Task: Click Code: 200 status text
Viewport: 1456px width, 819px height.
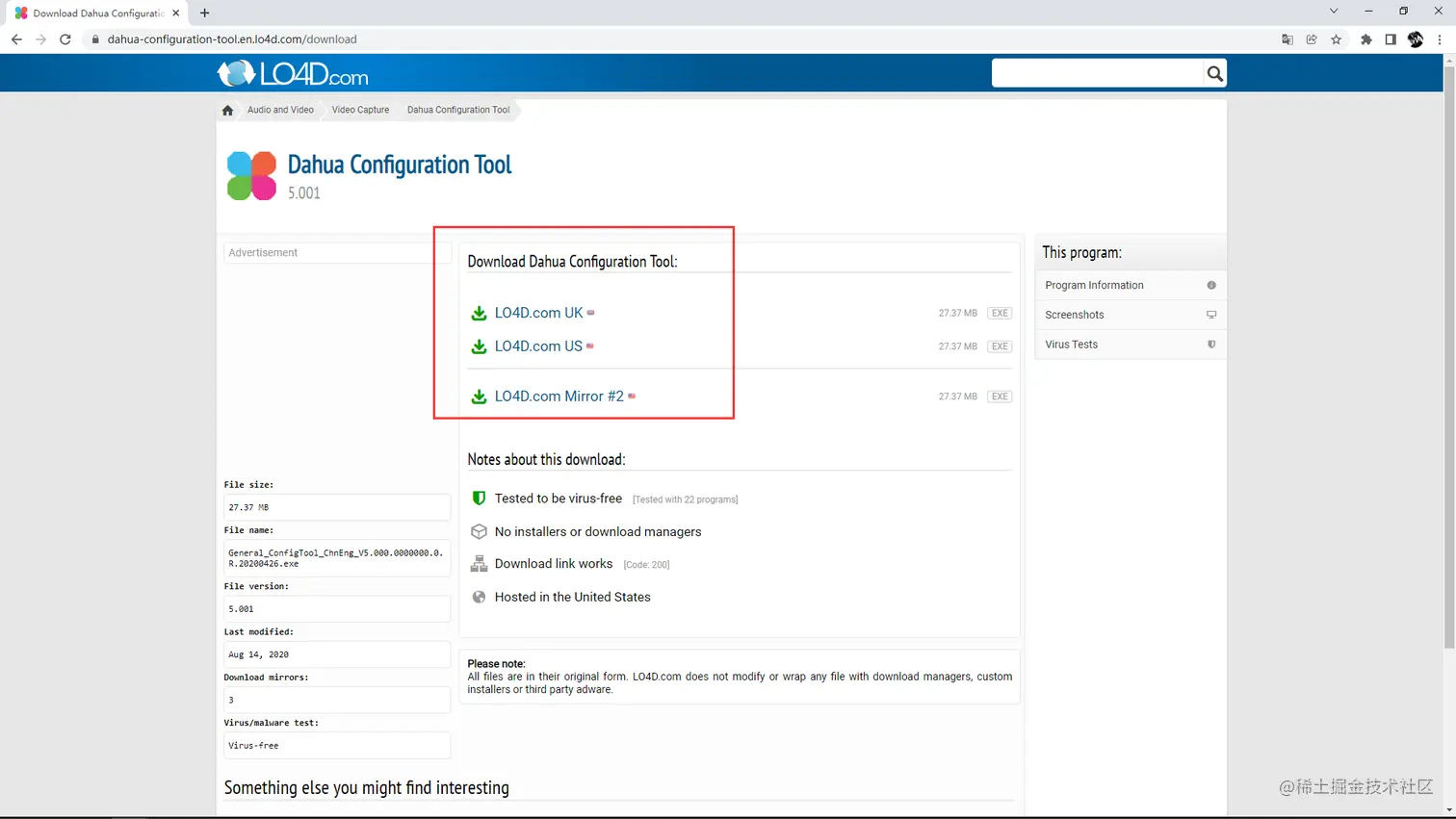Action: coord(646,565)
